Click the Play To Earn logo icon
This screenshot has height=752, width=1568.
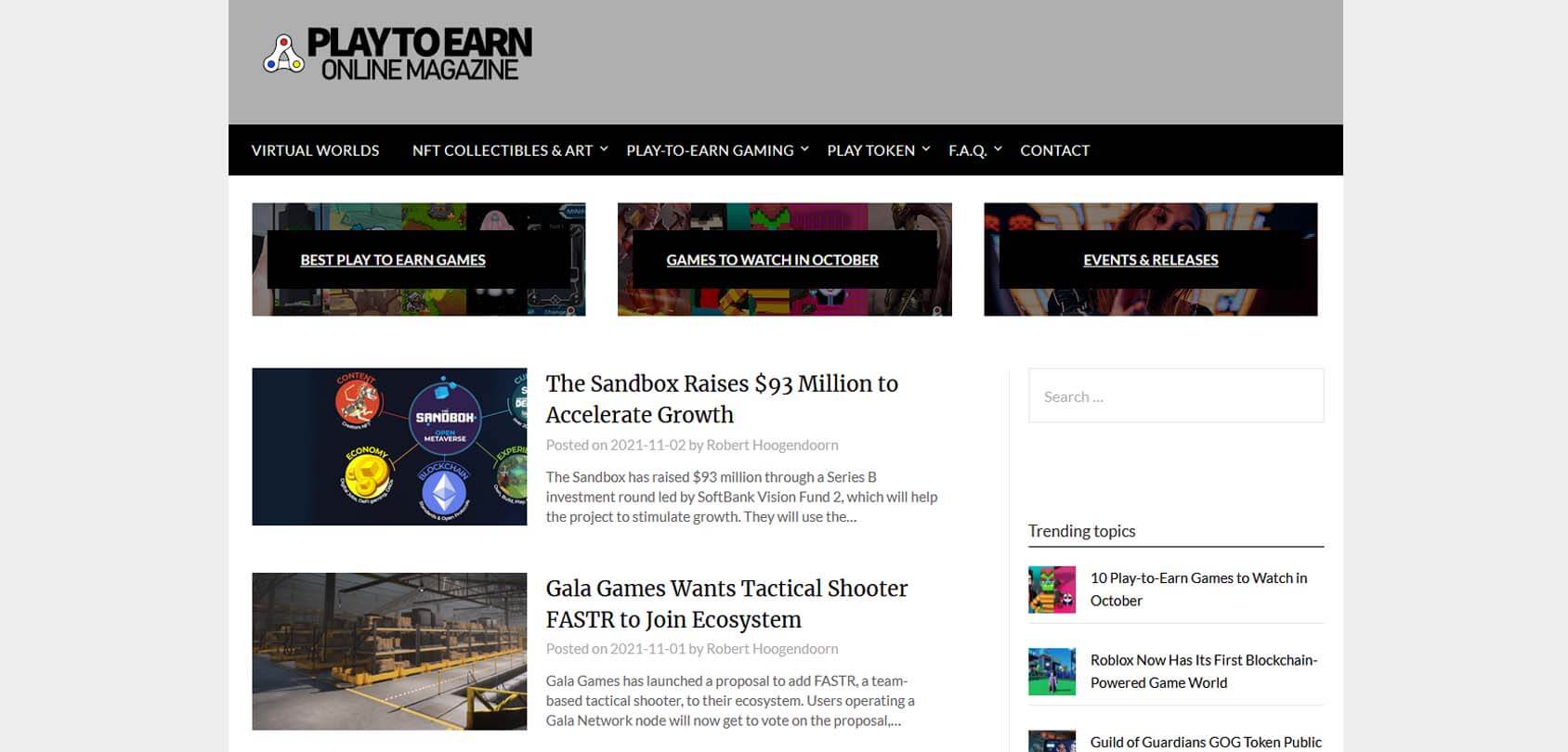[x=283, y=54]
